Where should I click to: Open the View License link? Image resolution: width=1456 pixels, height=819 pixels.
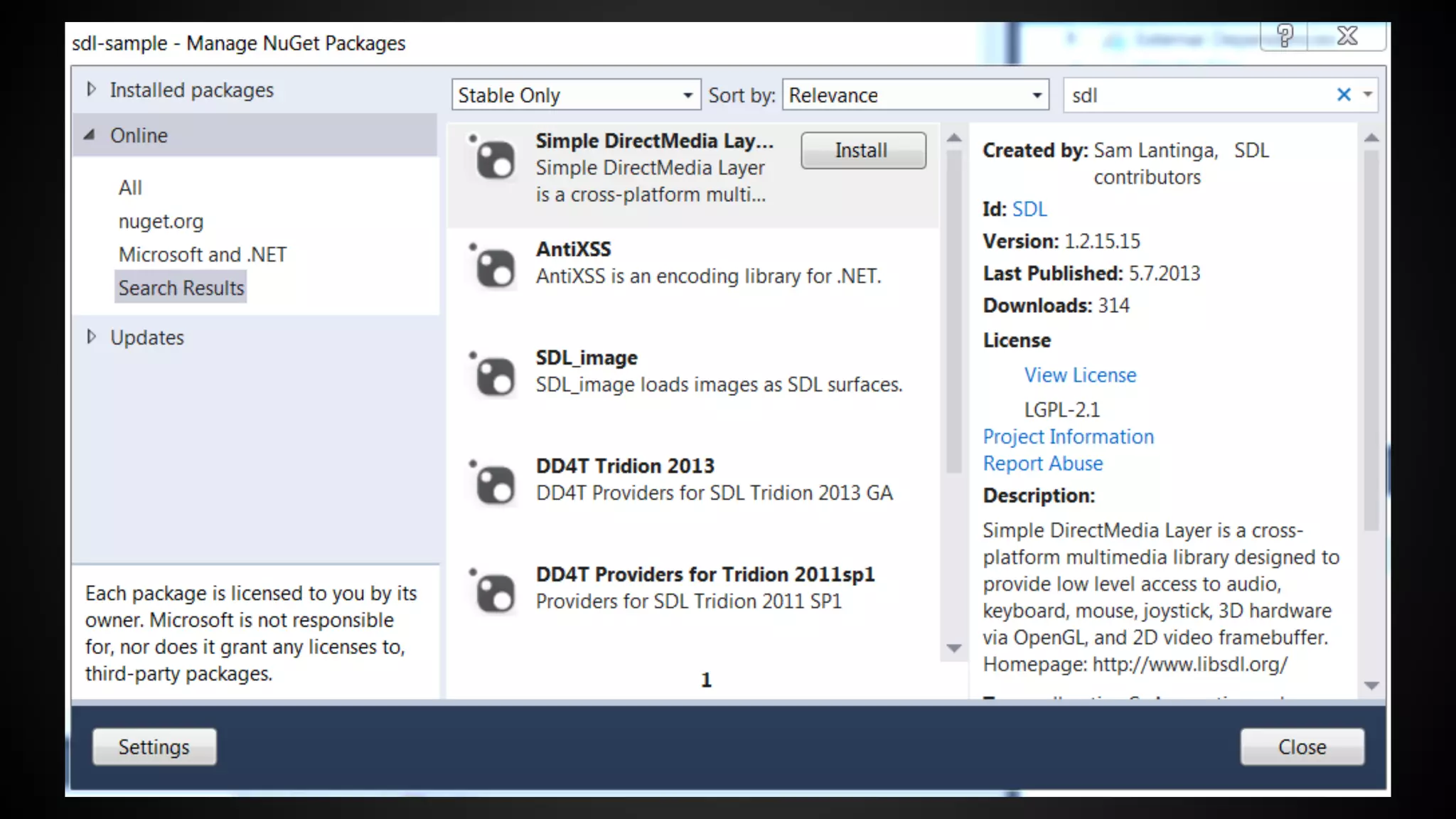[1079, 375]
